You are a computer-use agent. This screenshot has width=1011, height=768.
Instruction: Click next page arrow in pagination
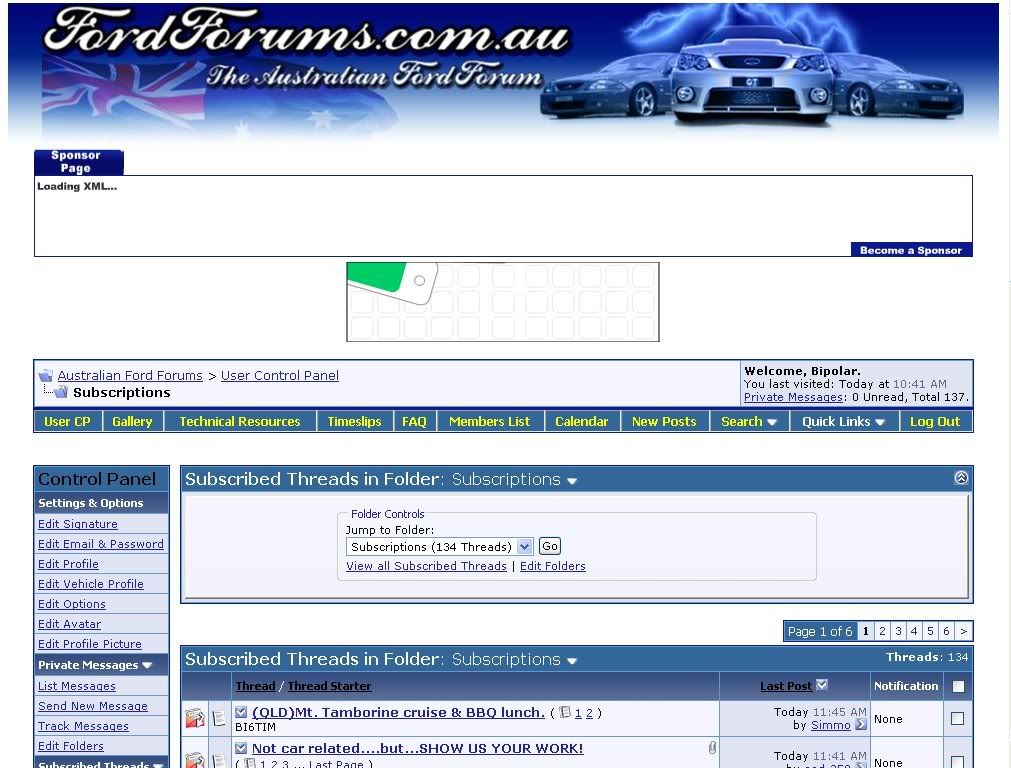point(963,631)
